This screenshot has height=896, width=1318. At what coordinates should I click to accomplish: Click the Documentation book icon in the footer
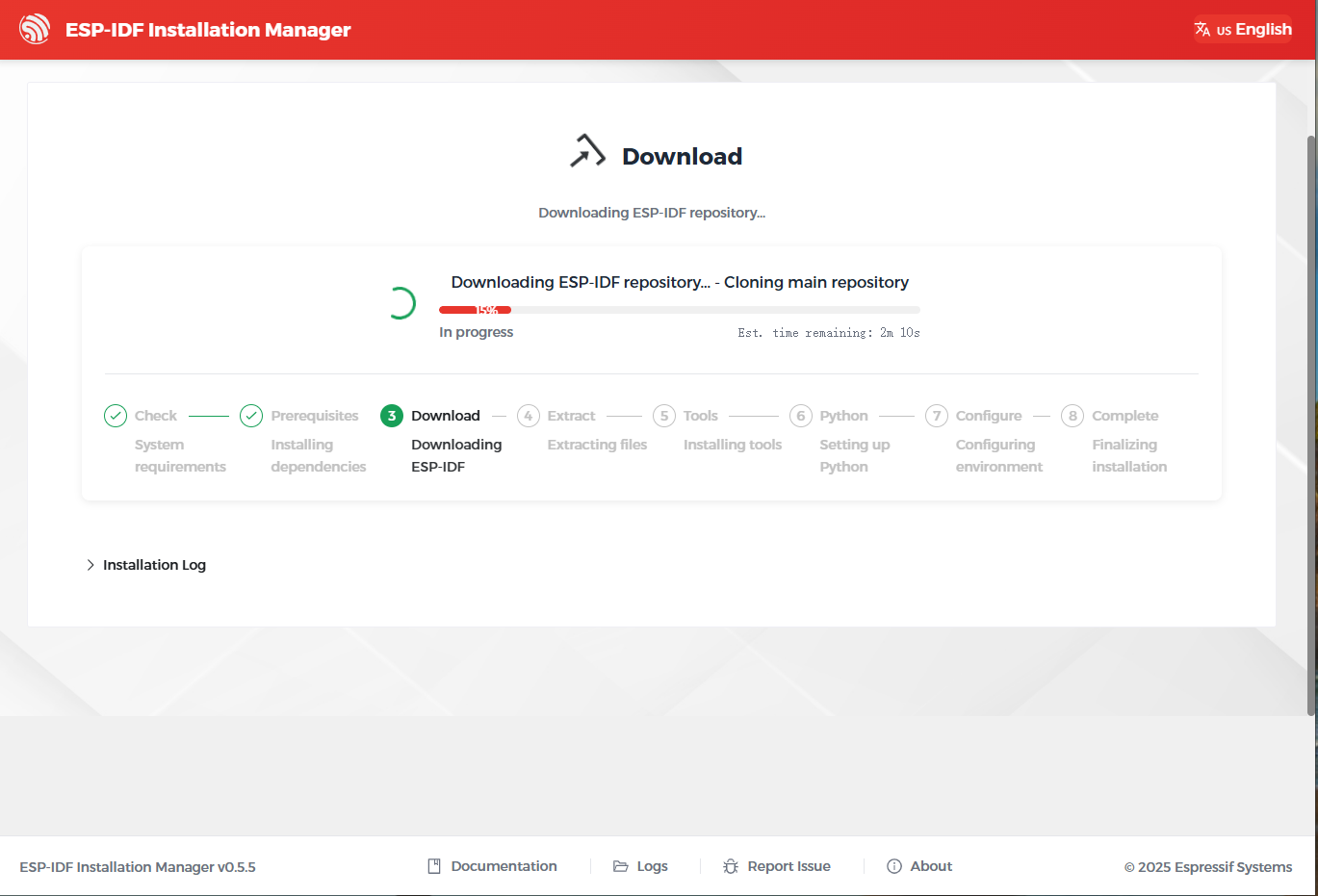(x=434, y=866)
